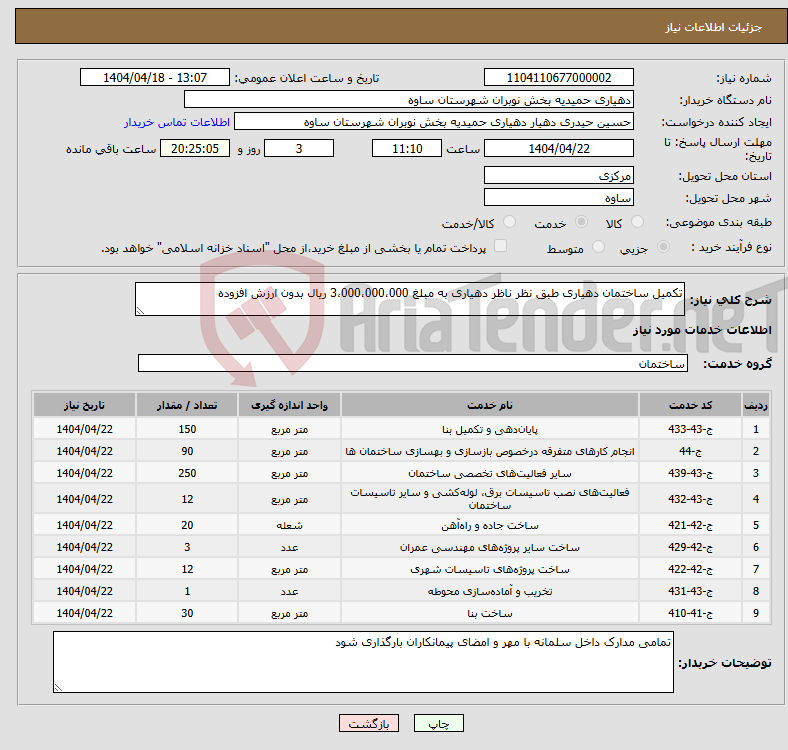Click service code ج-43-439 cell

coord(691,474)
